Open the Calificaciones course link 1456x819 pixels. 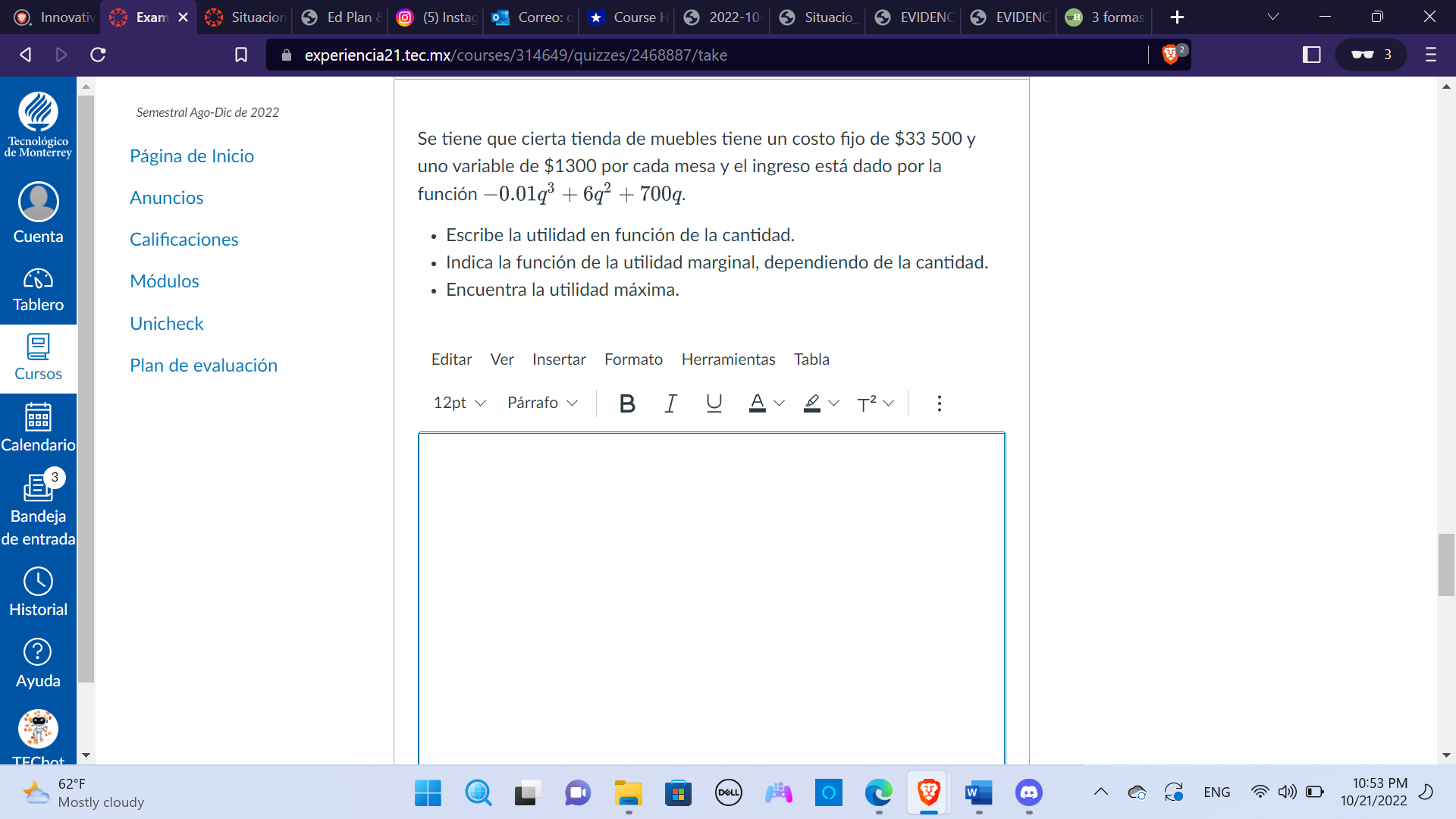click(184, 239)
